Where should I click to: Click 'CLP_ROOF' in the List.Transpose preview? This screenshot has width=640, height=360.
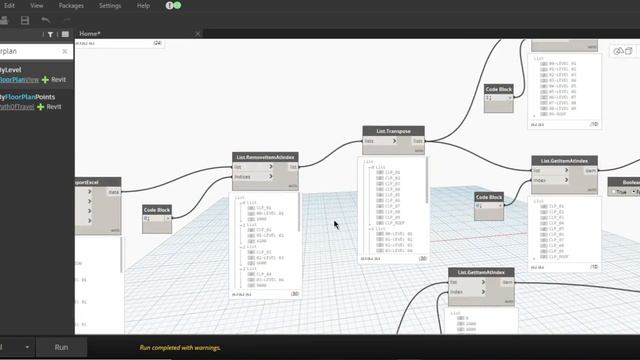click(395, 223)
